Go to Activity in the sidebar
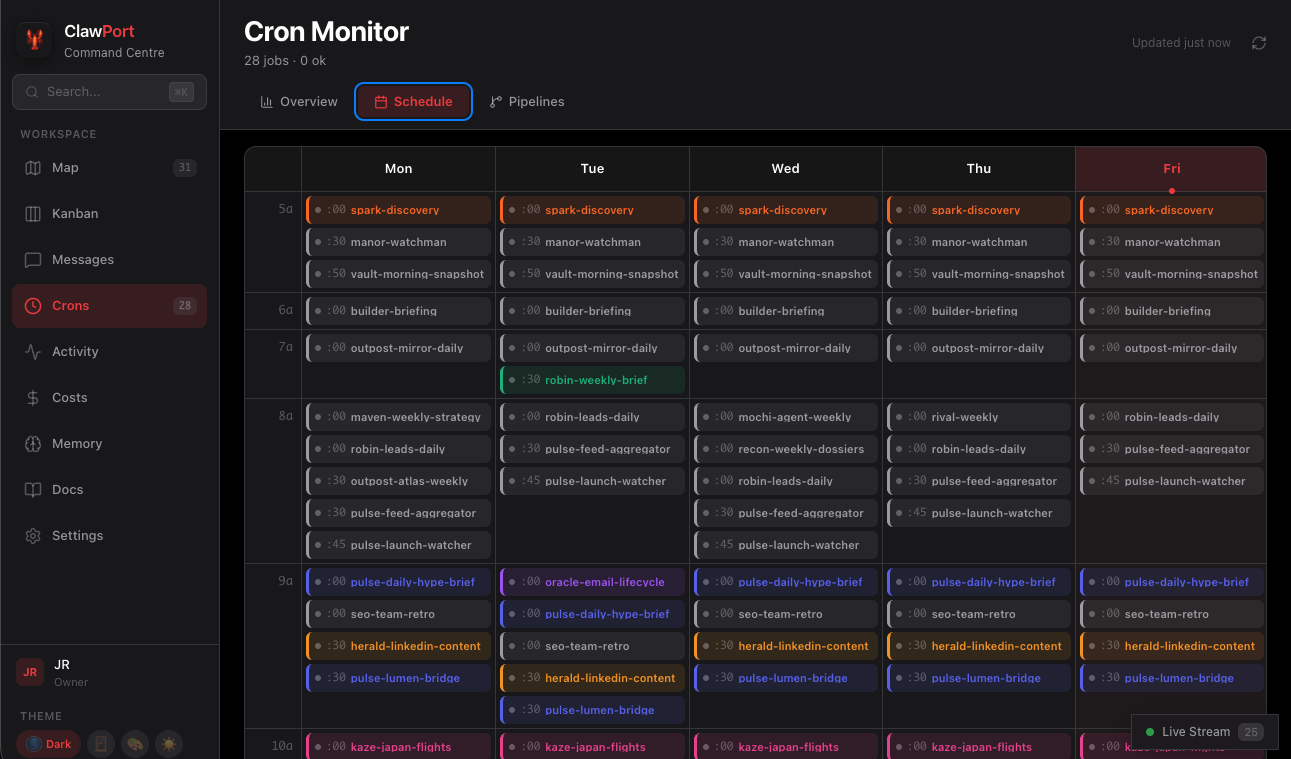This screenshot has height=759, width=1291. (110, 352)
